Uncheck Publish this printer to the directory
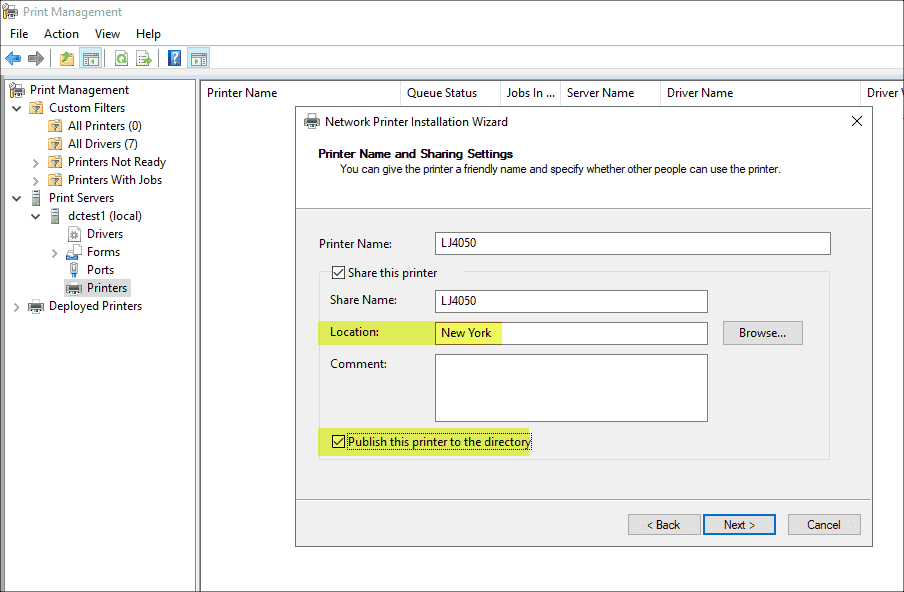Viewport: 904px width, 592px height. tap(338, 442)
